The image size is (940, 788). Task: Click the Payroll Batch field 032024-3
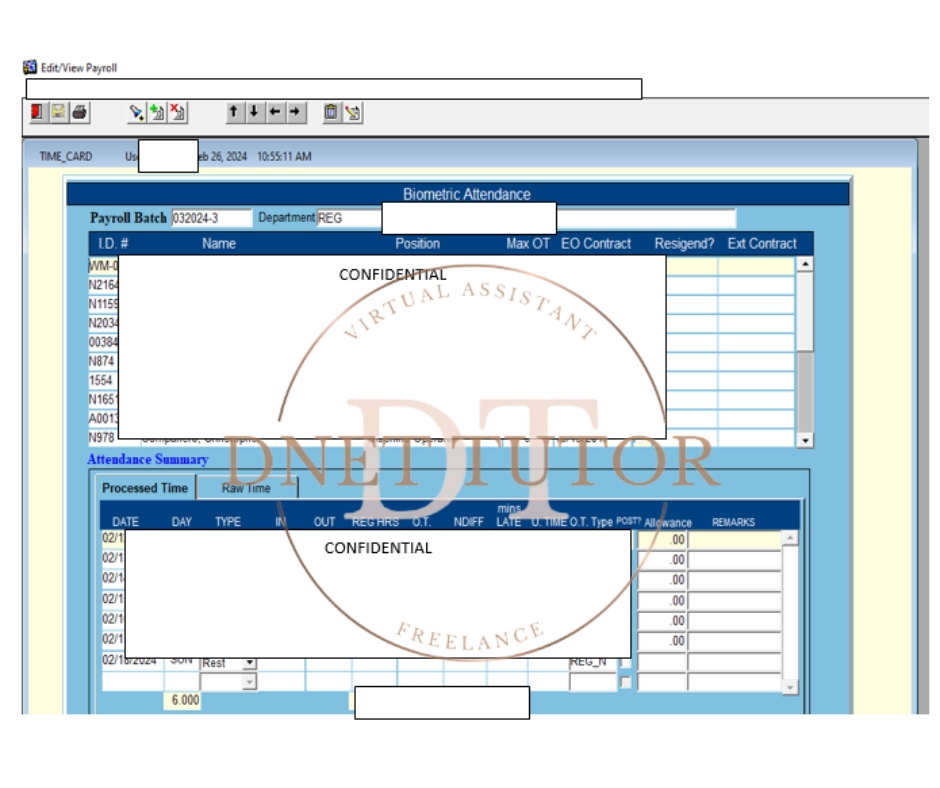coord(212,218)
